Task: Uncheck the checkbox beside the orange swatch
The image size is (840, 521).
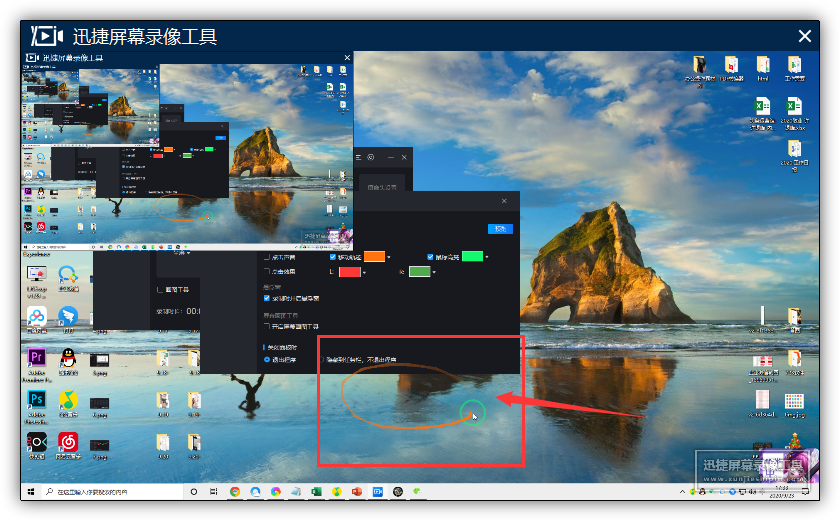Action: pos(334,257)
